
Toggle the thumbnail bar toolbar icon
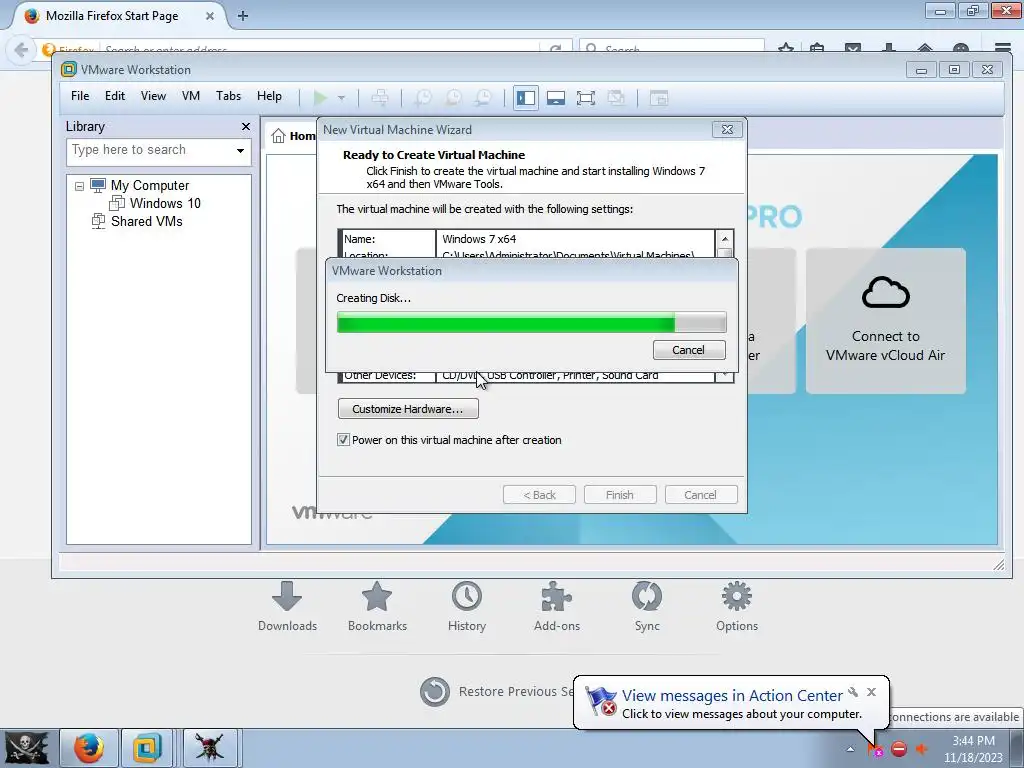tap(556, 98)
